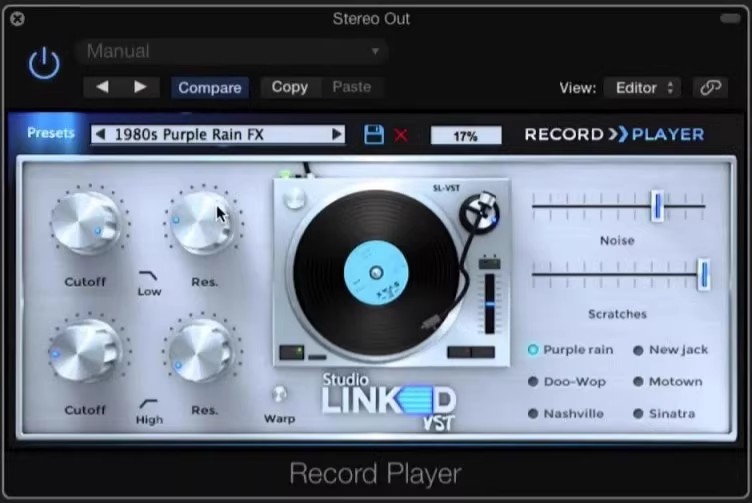Open the View Editor dropdown
The width and height of the screenshot is (752, 503).
[641, 87]
